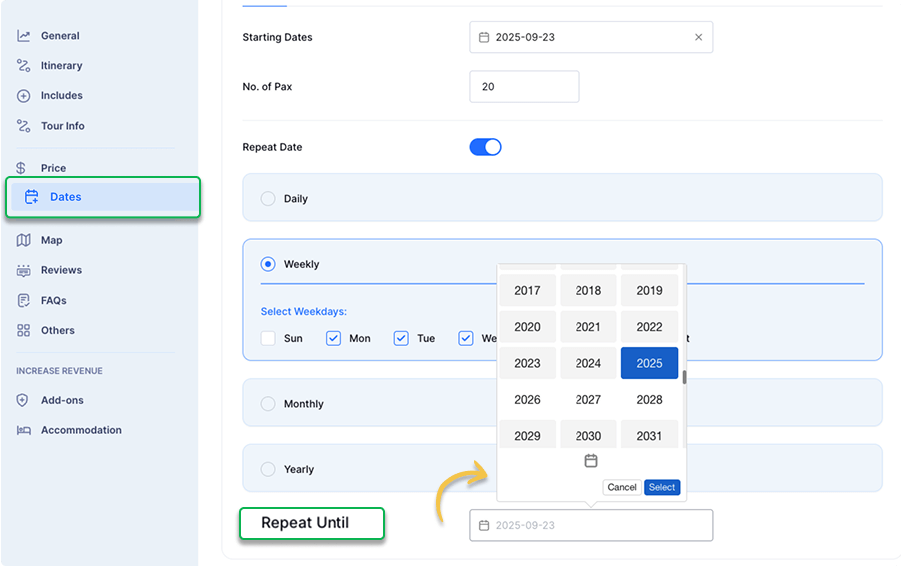The width and height of the screenshot is (901, 568).
Task: Pick year 2022 in the picker
Action: (649, 327)
